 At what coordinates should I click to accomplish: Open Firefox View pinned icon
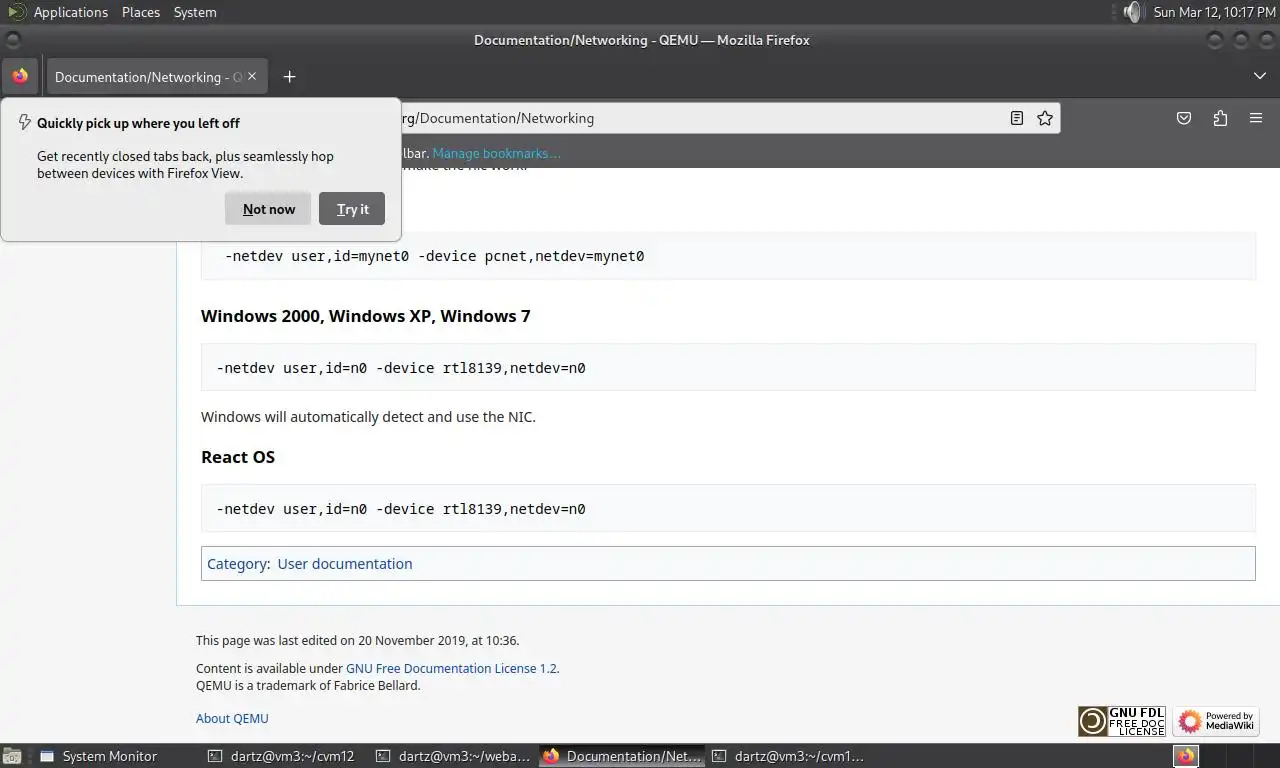(x=20, y=76)
